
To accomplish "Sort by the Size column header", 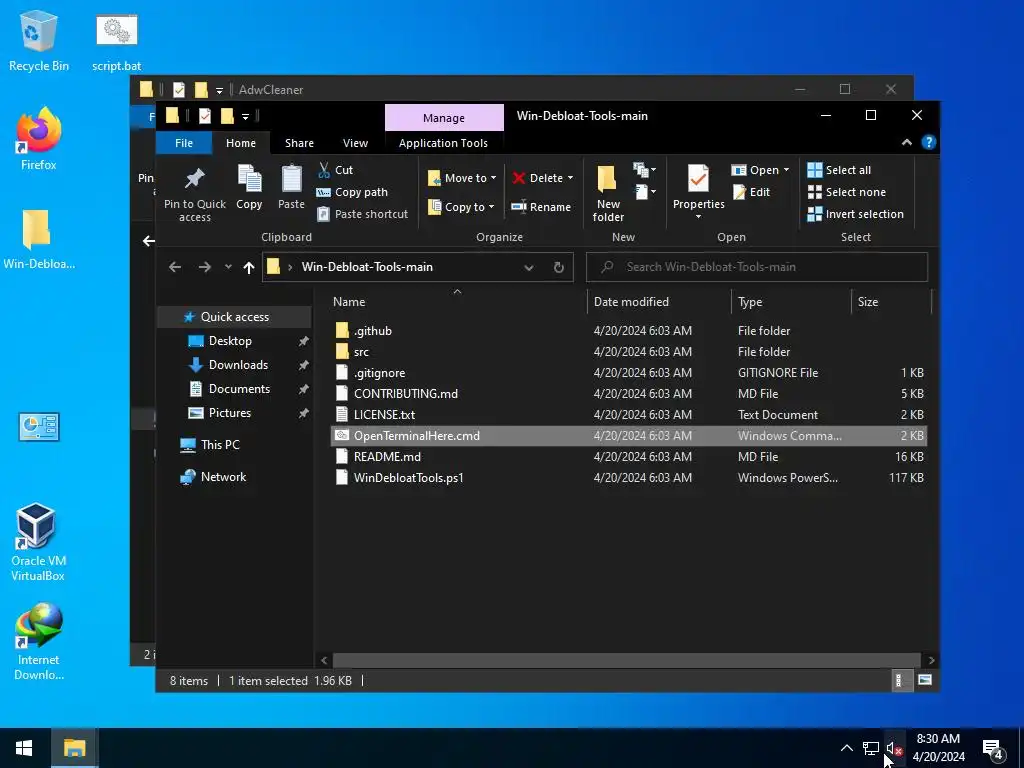I will pyautogui.click(x=891, y=302).
